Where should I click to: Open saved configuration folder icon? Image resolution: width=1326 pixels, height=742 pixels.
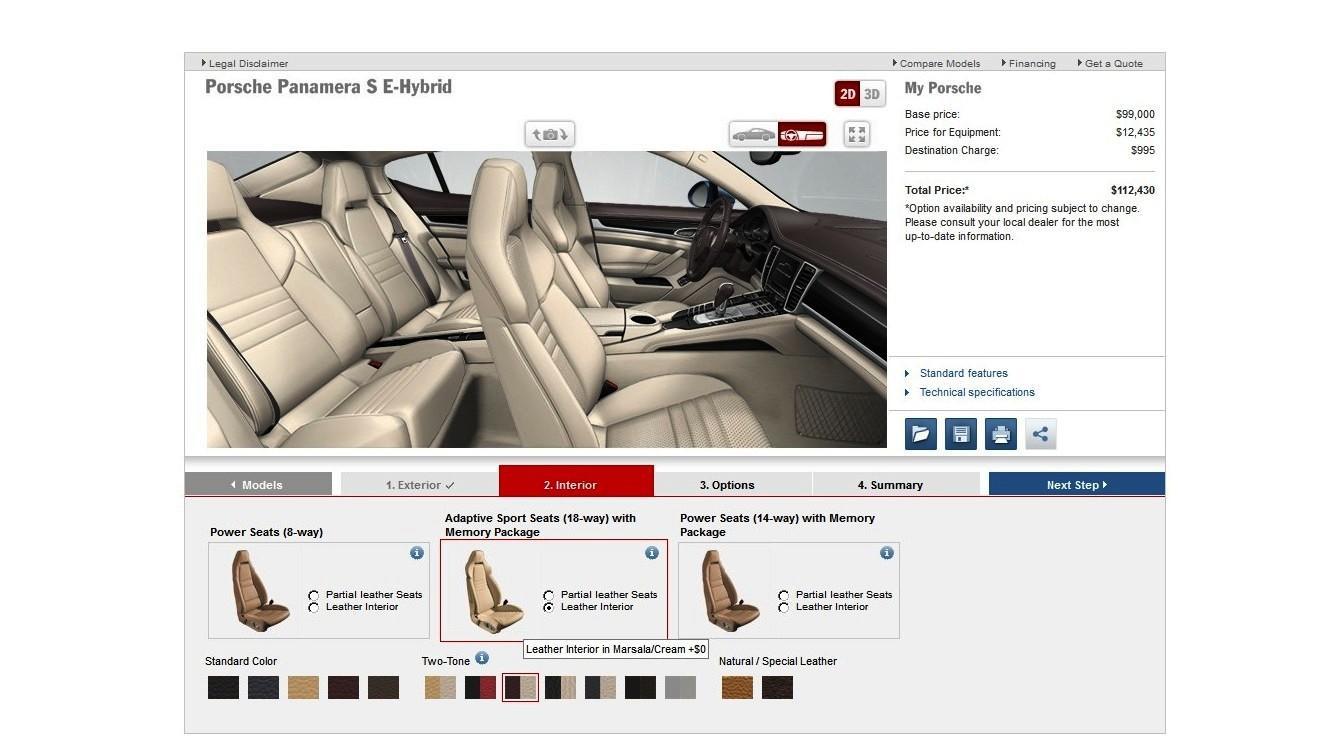[x=921, y=434]
